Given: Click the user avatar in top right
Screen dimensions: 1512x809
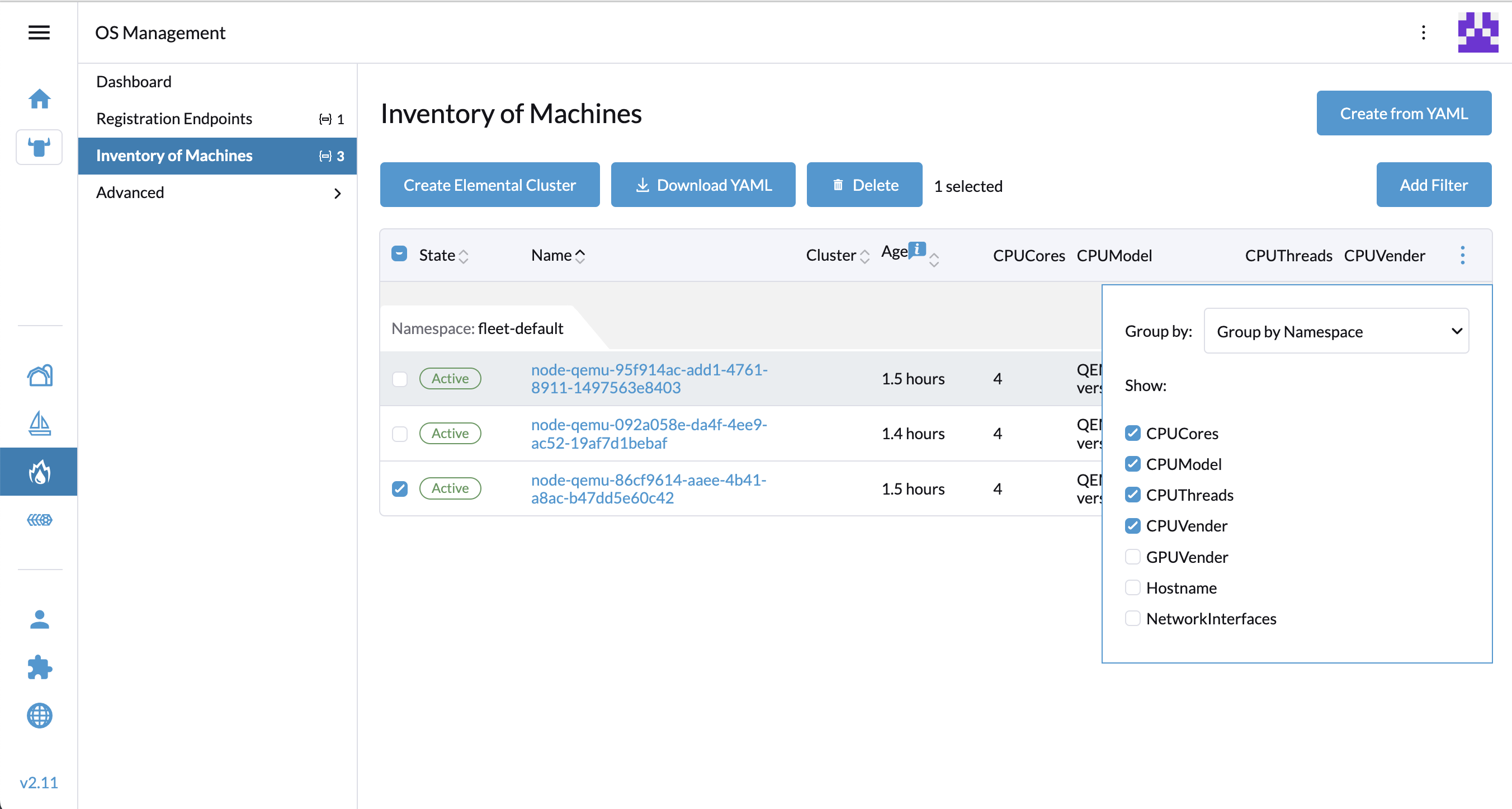Looking at the screenshot, I should pos(1477,32).
